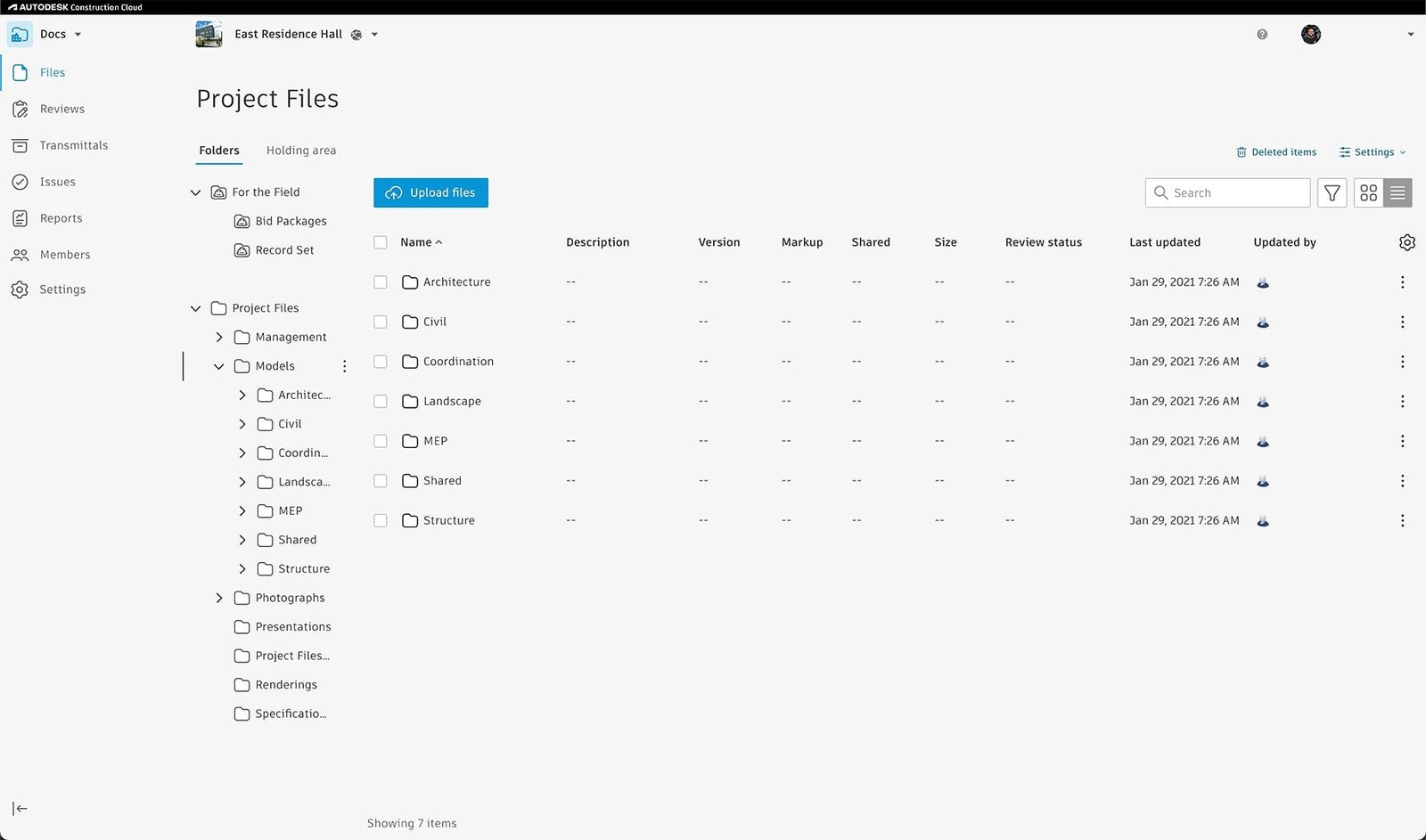Open the Issues section in sidebar
This screenshot has height=840, width=1426.
pyautogui.click(x=57, y=182)
